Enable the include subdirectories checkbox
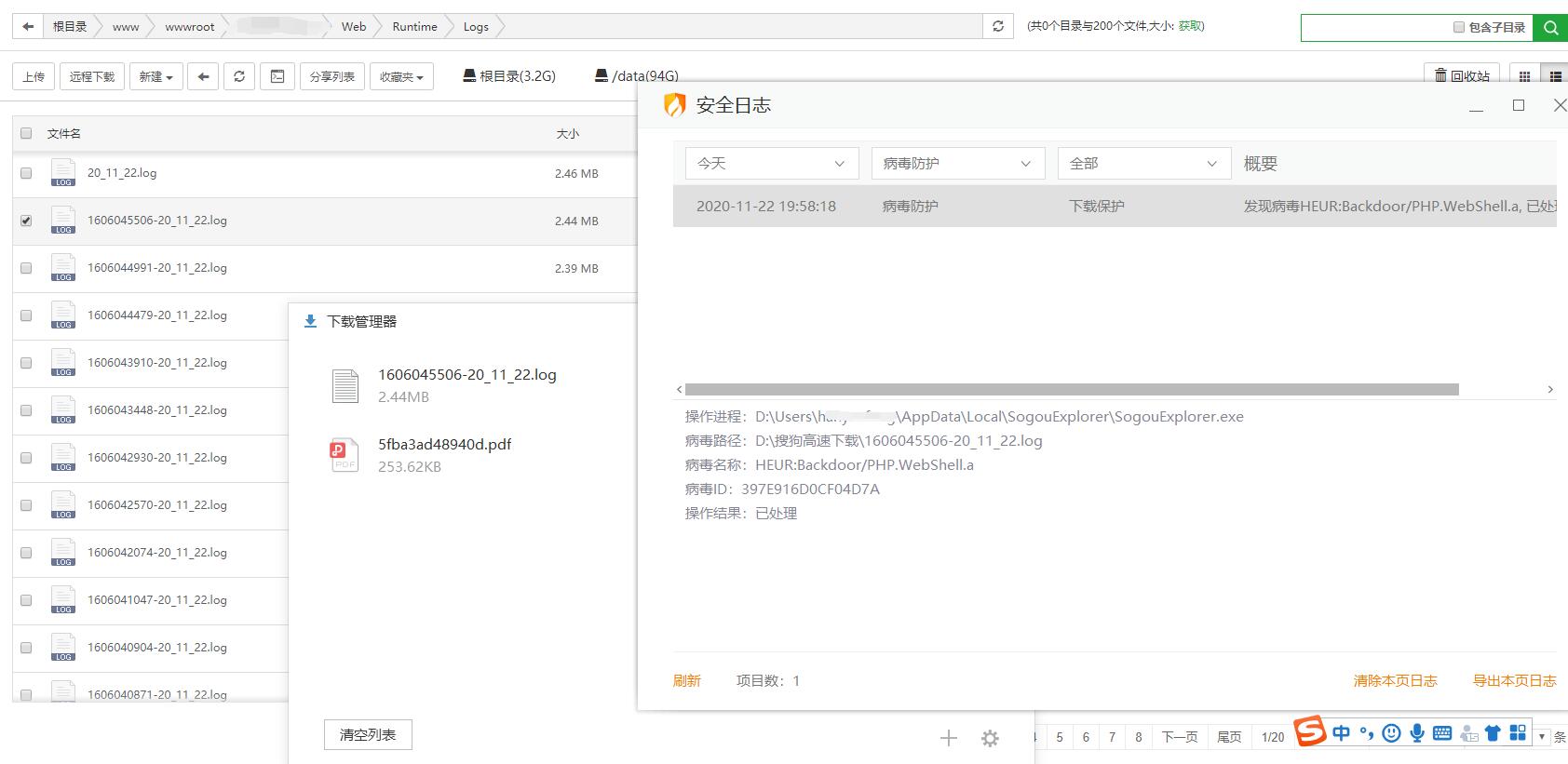 point(1459,27)
